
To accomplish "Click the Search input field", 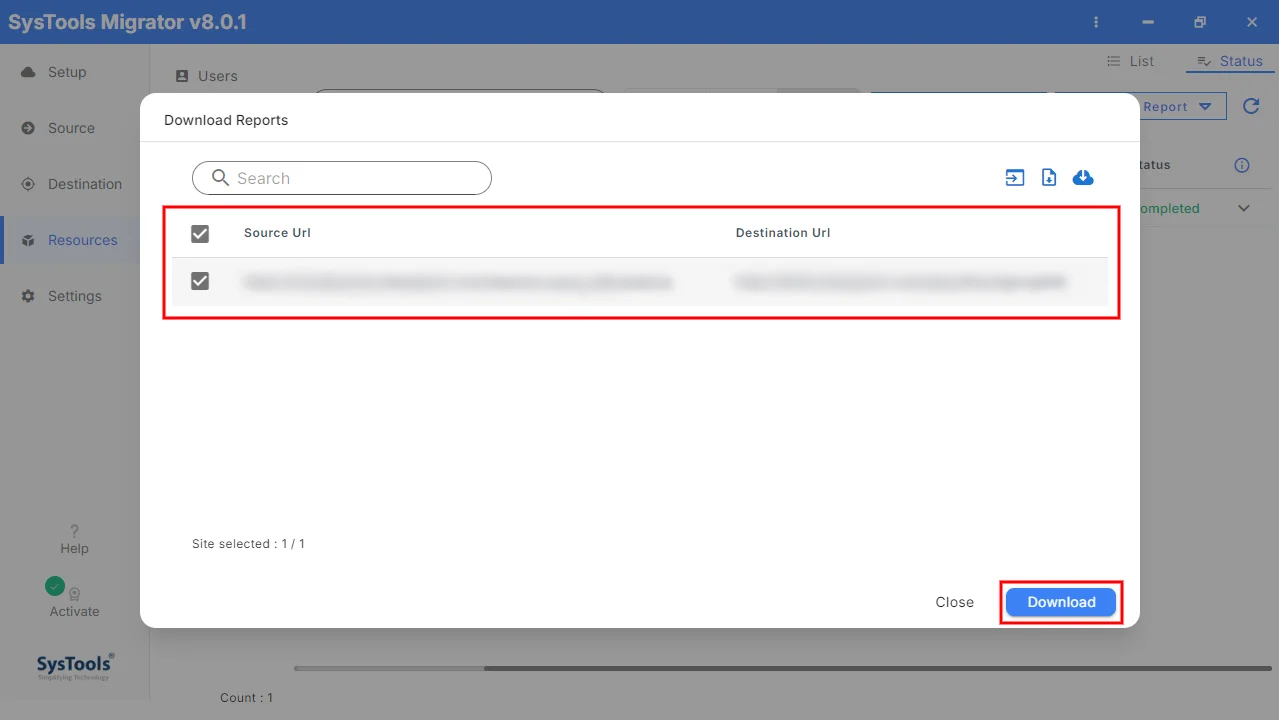I will [x=342, y=178].
